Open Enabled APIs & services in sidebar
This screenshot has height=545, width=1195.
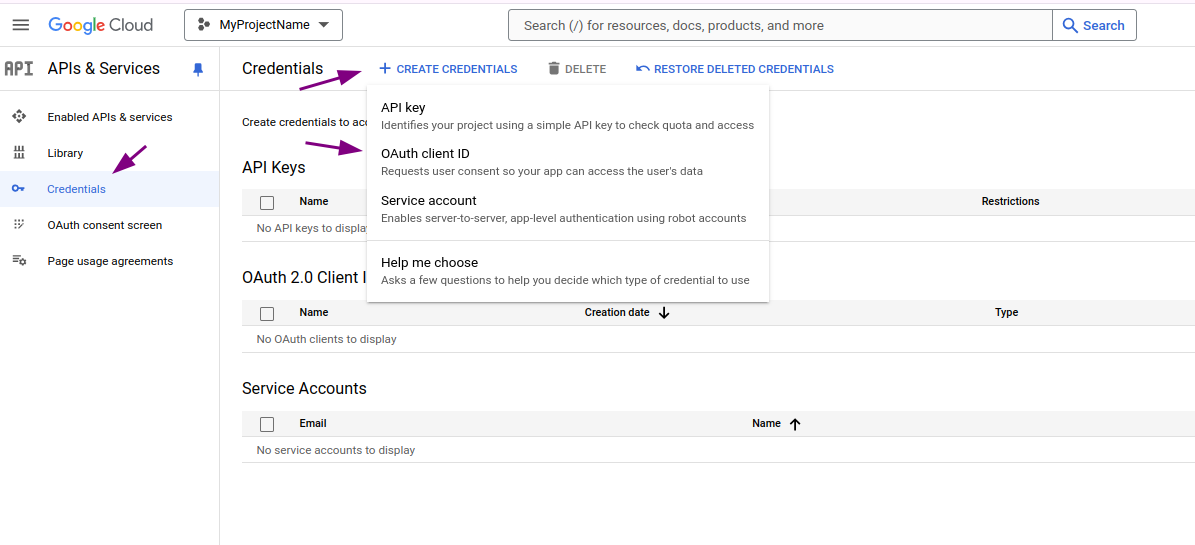coord(110,117)
